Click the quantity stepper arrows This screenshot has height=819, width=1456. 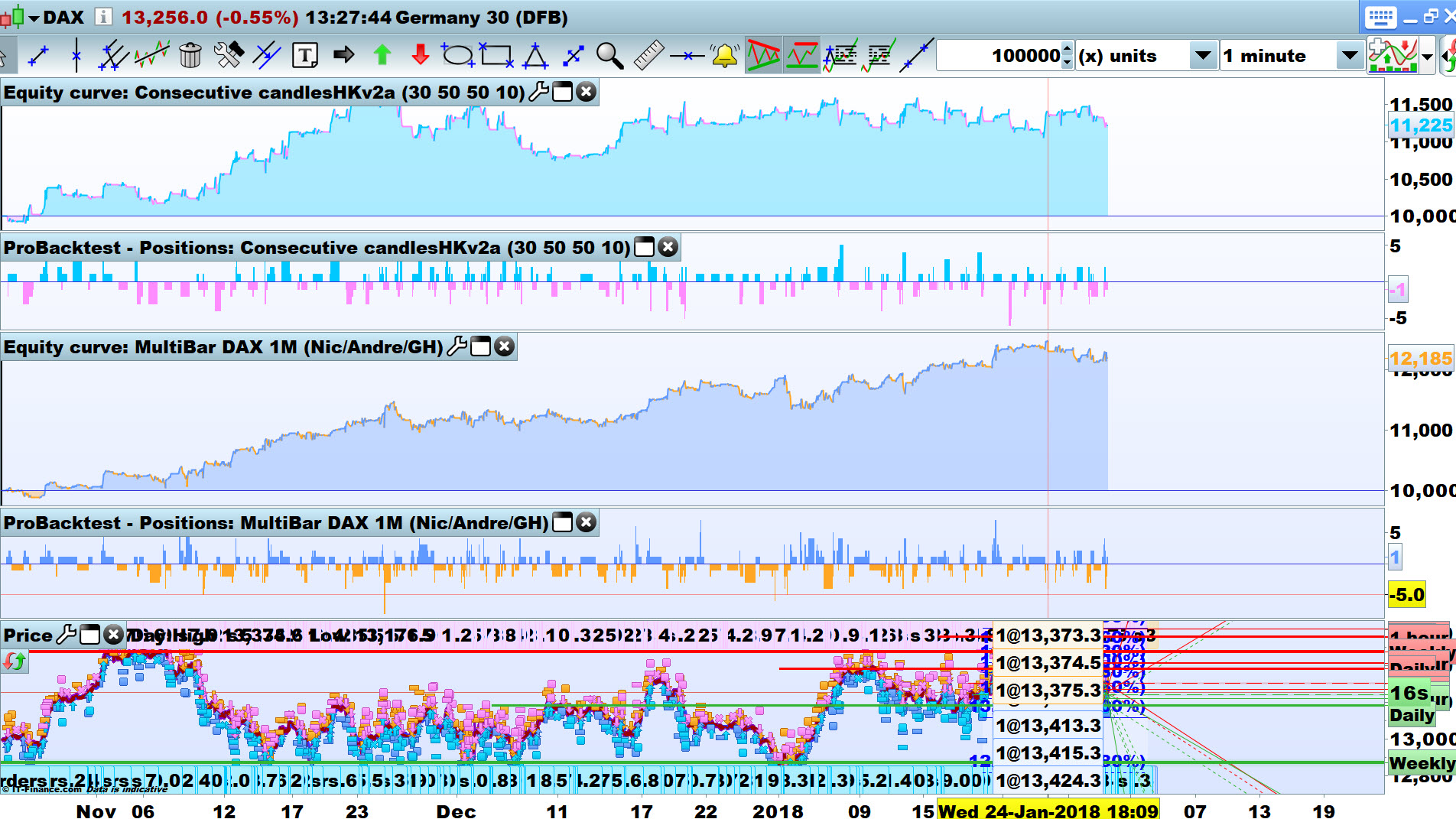(x=1068, y=56)
